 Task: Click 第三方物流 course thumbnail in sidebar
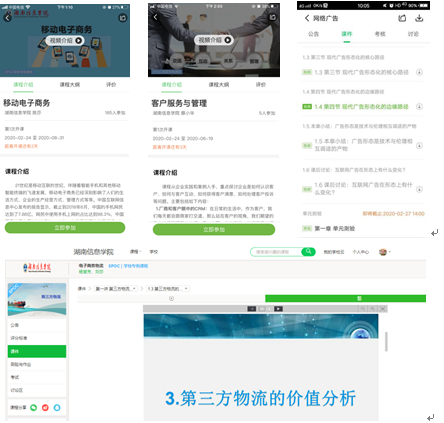[x=37, y=299]
